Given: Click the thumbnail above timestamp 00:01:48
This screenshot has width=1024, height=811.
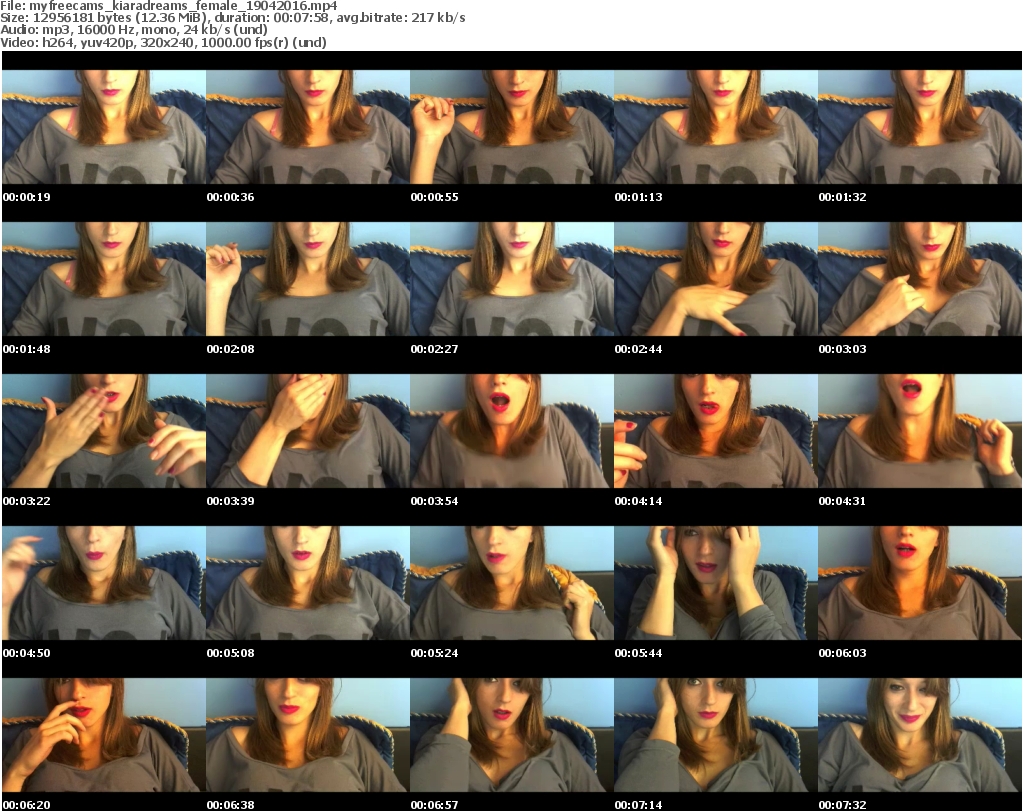Looking at the screenshot, I should click(104, 279).
